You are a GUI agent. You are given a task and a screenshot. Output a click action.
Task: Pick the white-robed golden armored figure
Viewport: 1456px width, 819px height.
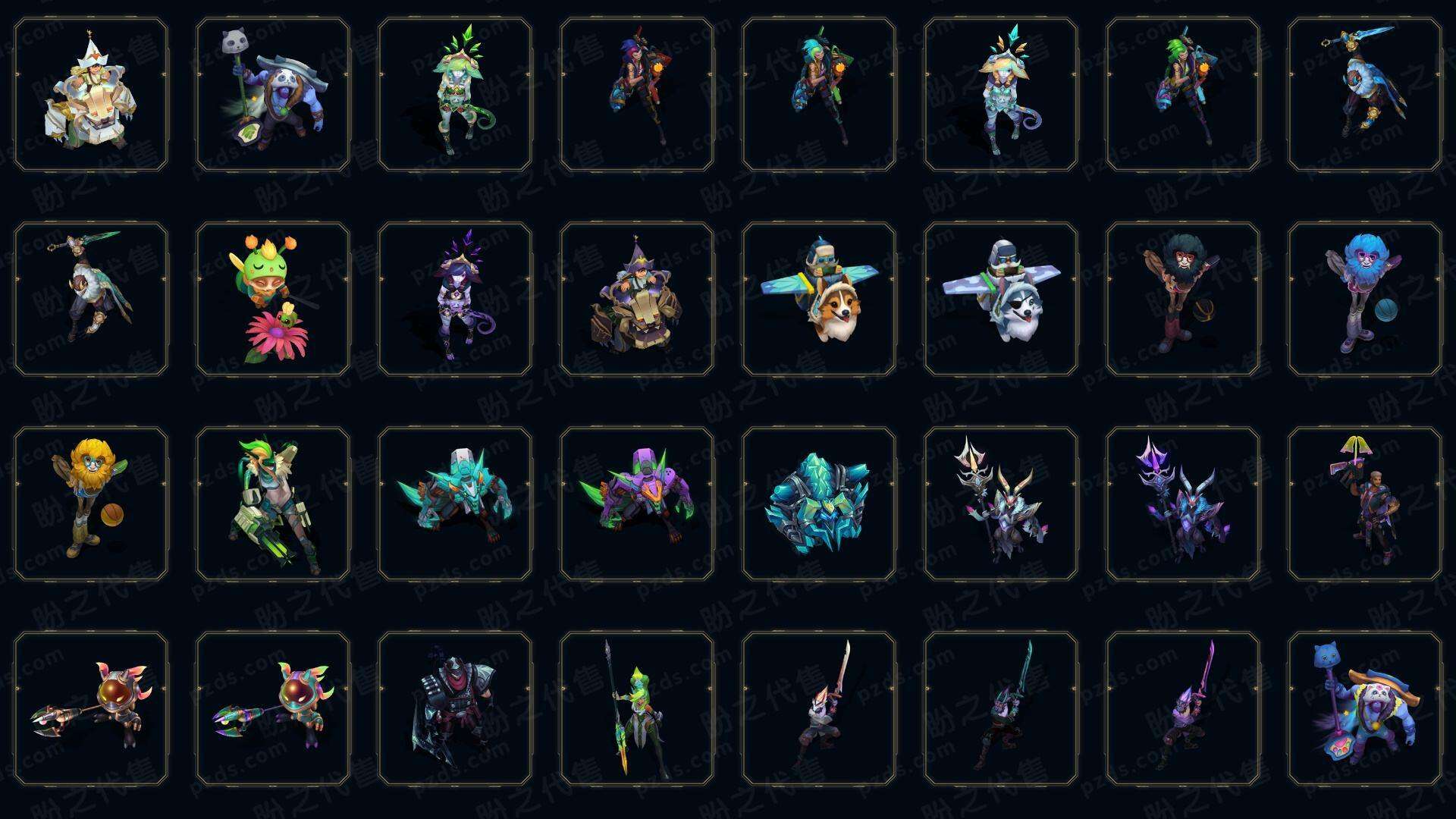(x=91, y=95)
